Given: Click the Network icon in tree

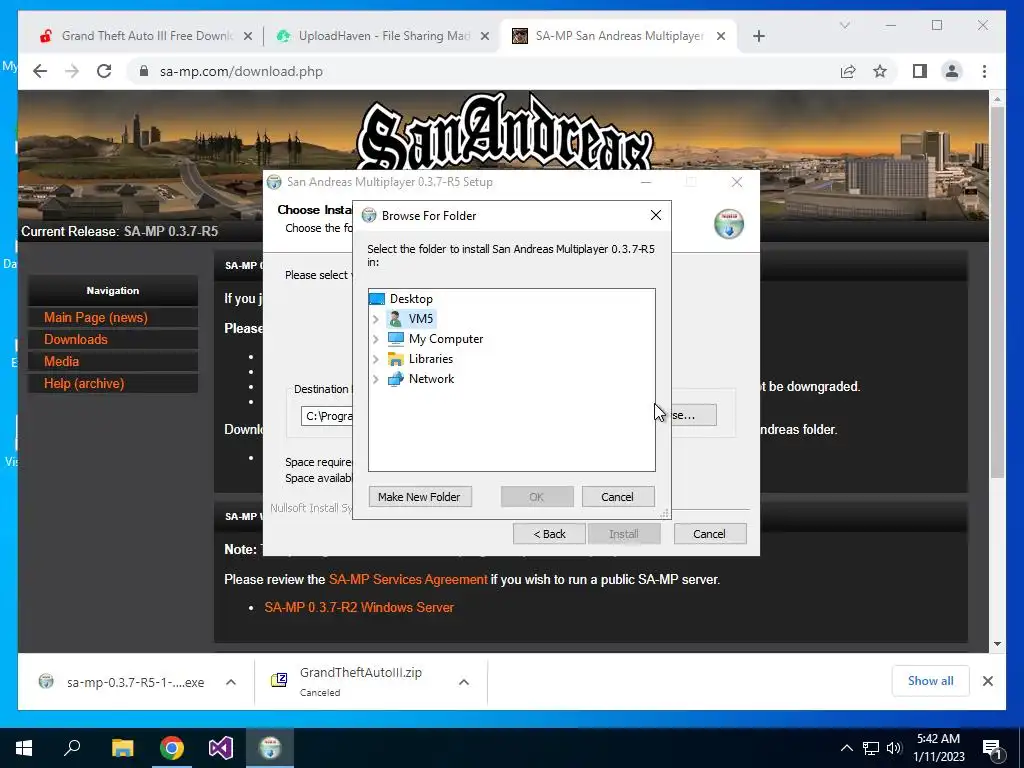Looking at the screenshot, I should point(396,379).
